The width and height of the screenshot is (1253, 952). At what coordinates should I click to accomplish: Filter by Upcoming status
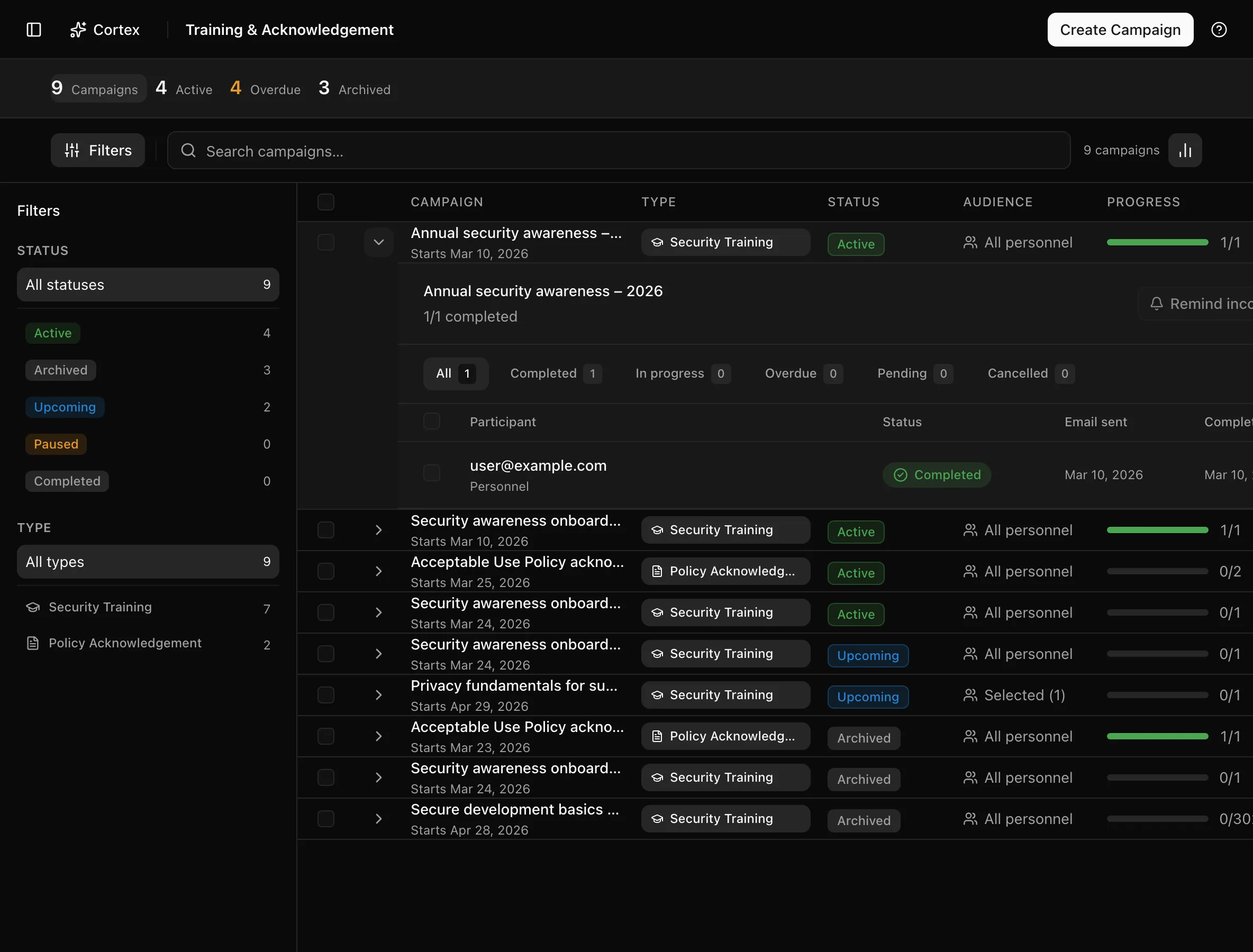point(148,407)
